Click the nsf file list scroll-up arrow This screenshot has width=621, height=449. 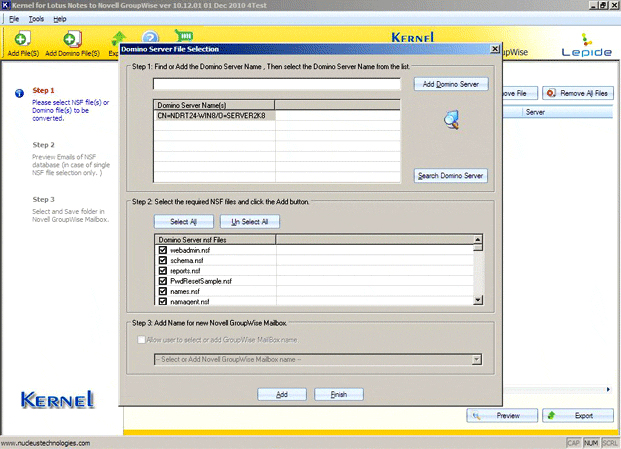point(478,239)
